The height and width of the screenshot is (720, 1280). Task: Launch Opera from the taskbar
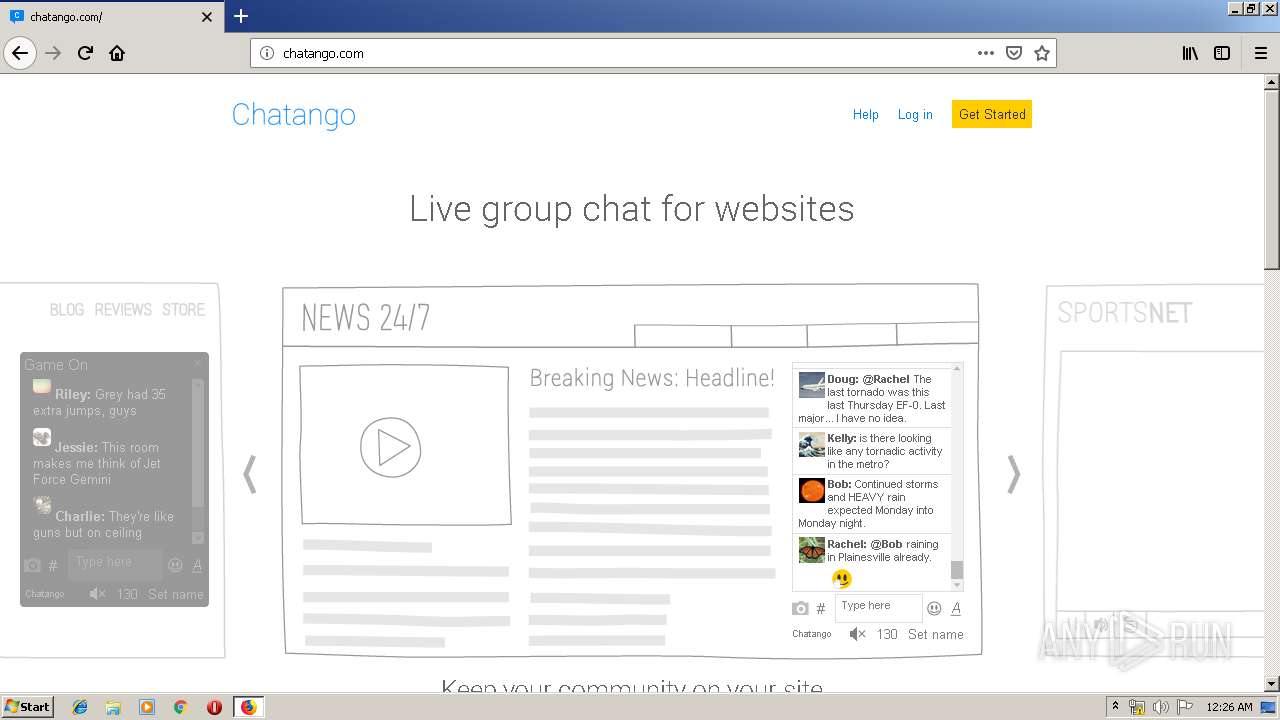tap(214, 707)
